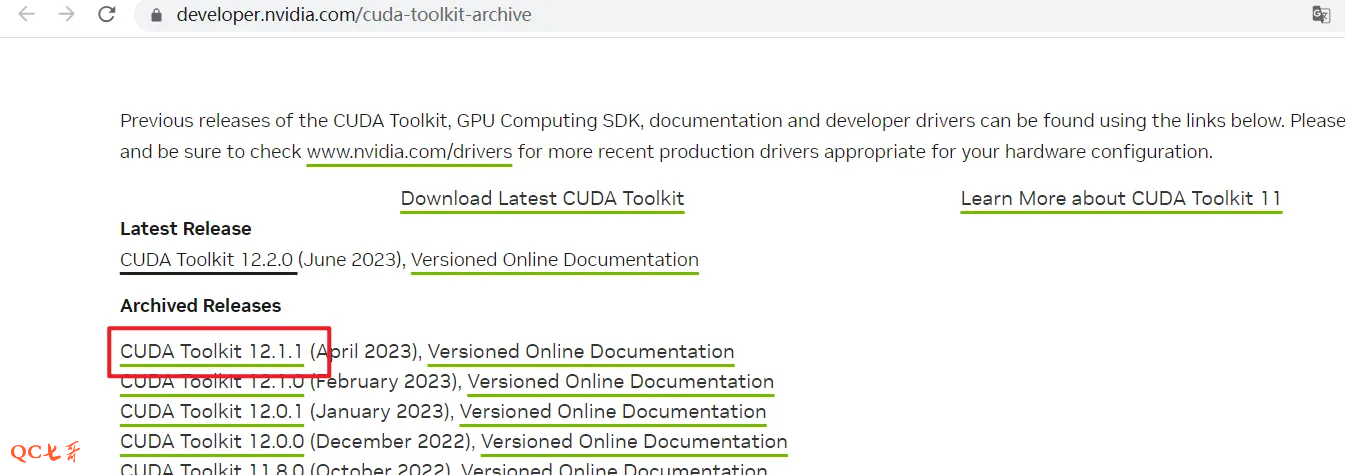Open the CUDA Toolkit 12.2.0 link
Image resolution: width=1345 pixels, height=475 pixels.
click(207, 260)
